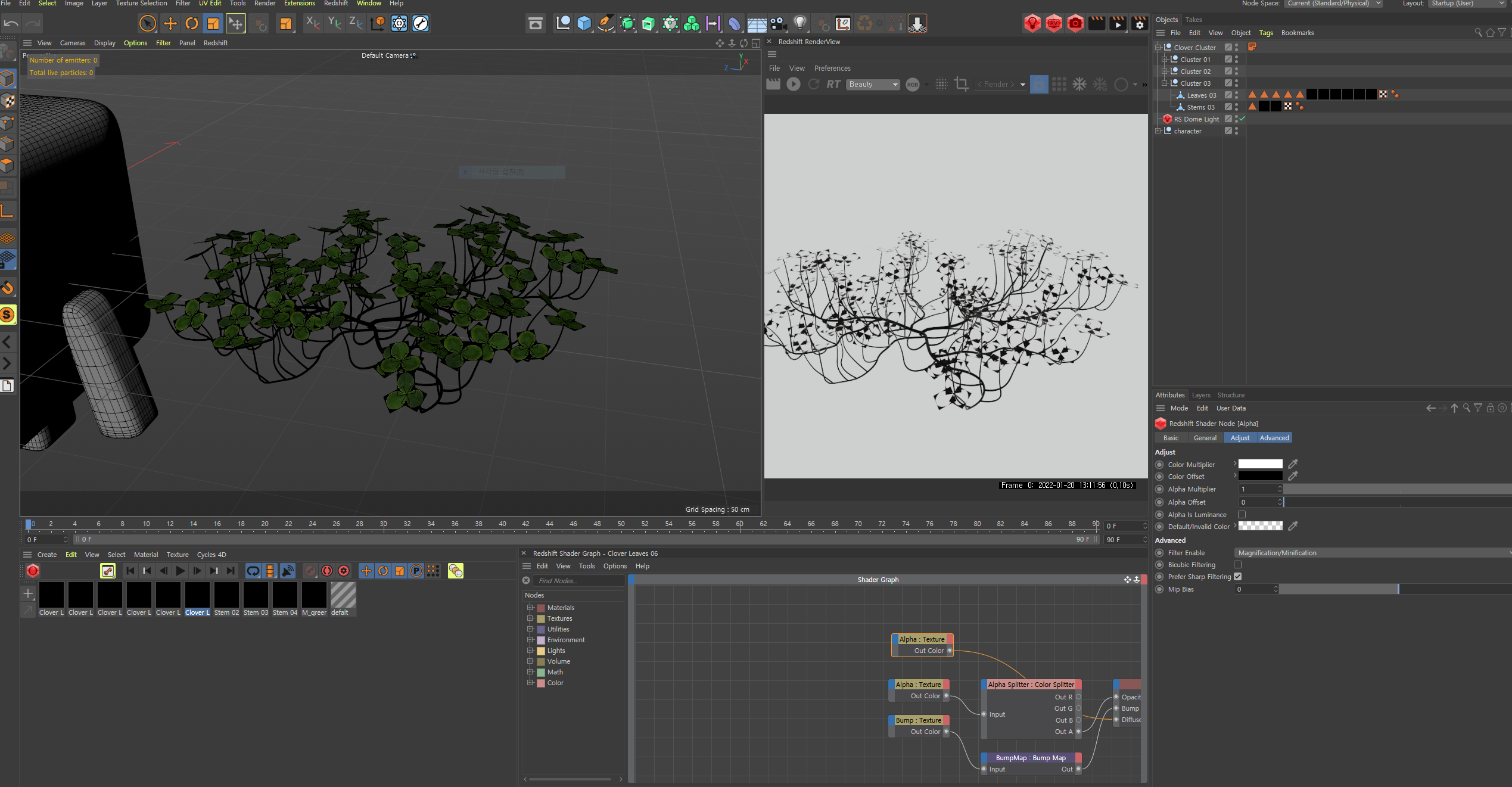
Task: Select the Spline Pen tool
Action: pos(606,23)
